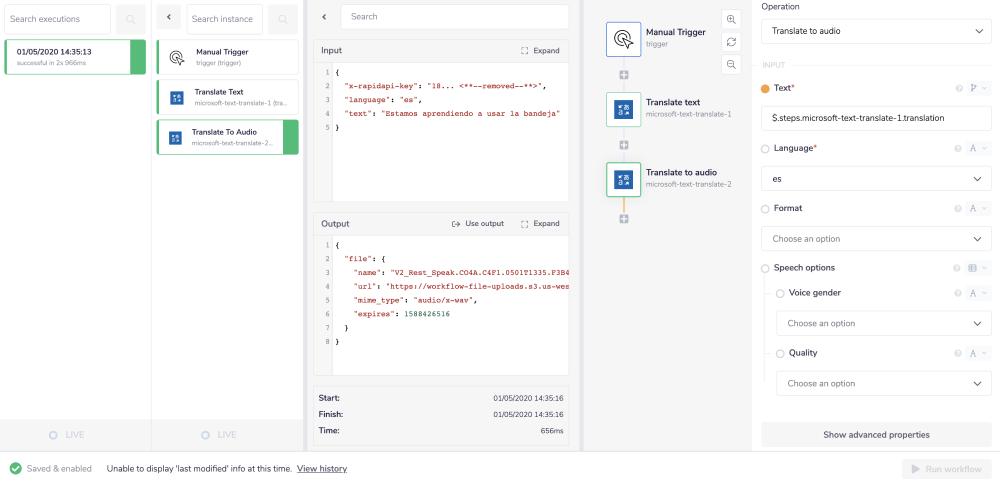Zoom in on the workflow canvas
The image size is (1000, 485).
tap(732, 19)
